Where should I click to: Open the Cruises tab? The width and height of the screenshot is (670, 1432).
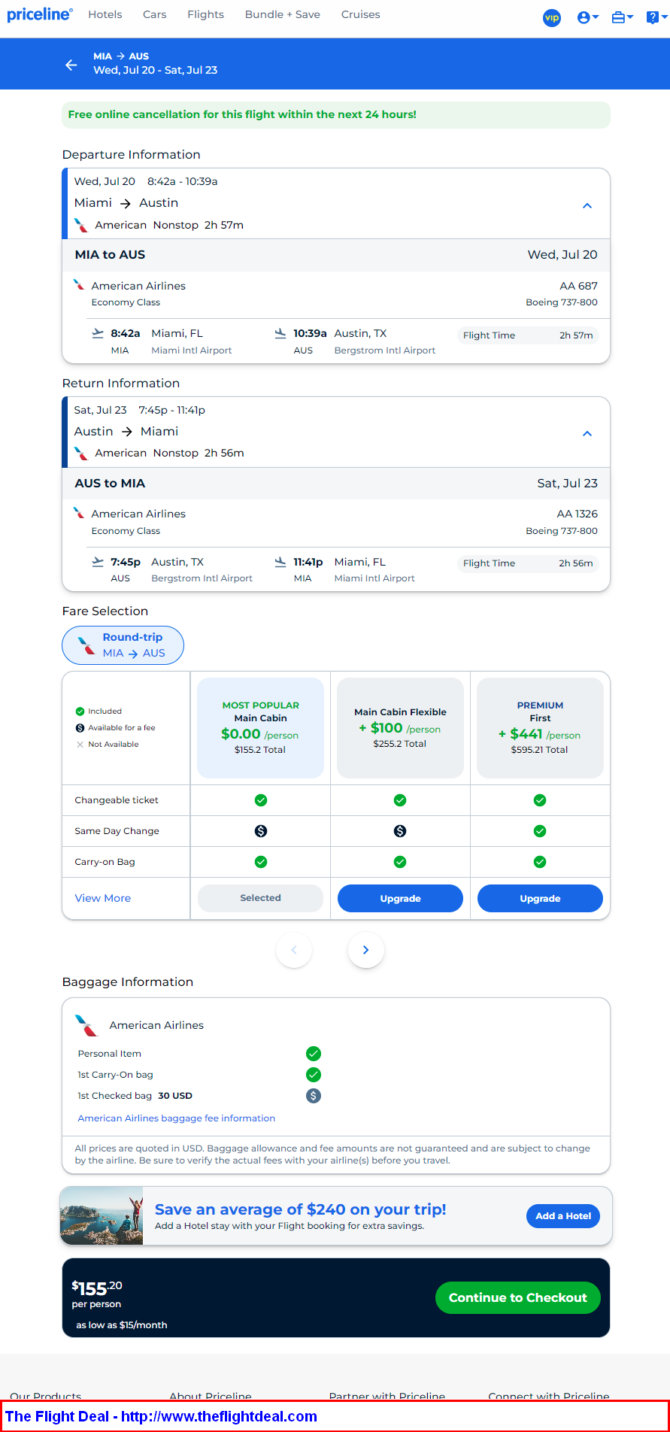tap(360, 15)
